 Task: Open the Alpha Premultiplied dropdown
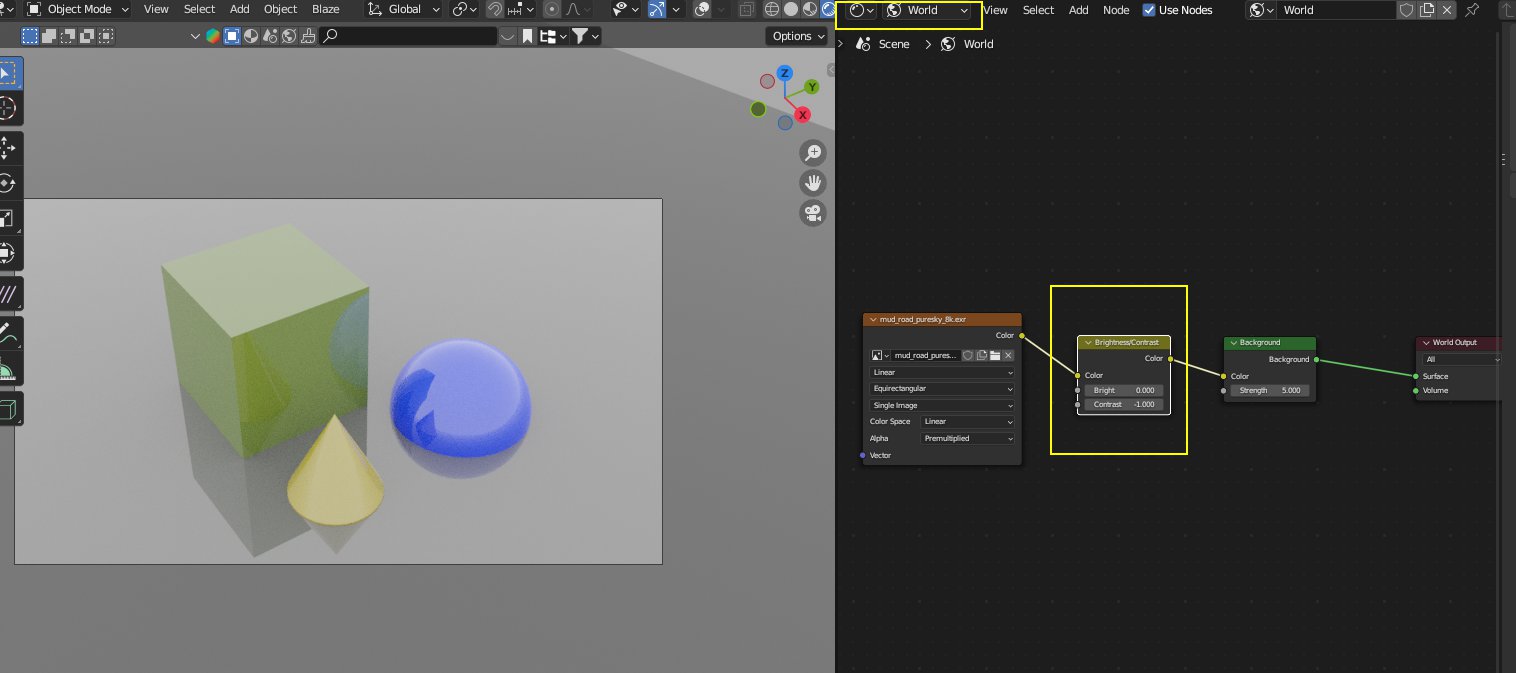coord(967,438)
